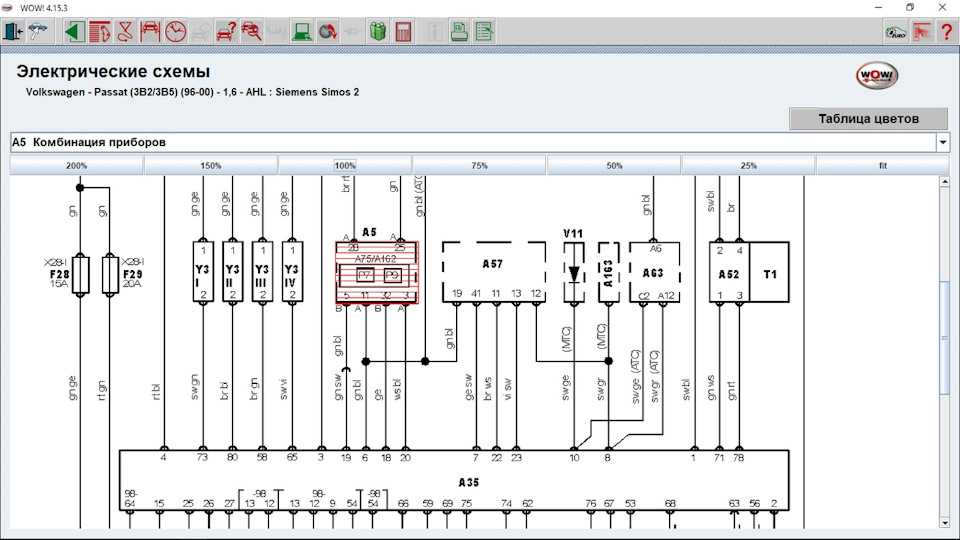The image size is (960, 540).
Task: Click the WOW! logo badge
Action: click(x=877, y=76)
